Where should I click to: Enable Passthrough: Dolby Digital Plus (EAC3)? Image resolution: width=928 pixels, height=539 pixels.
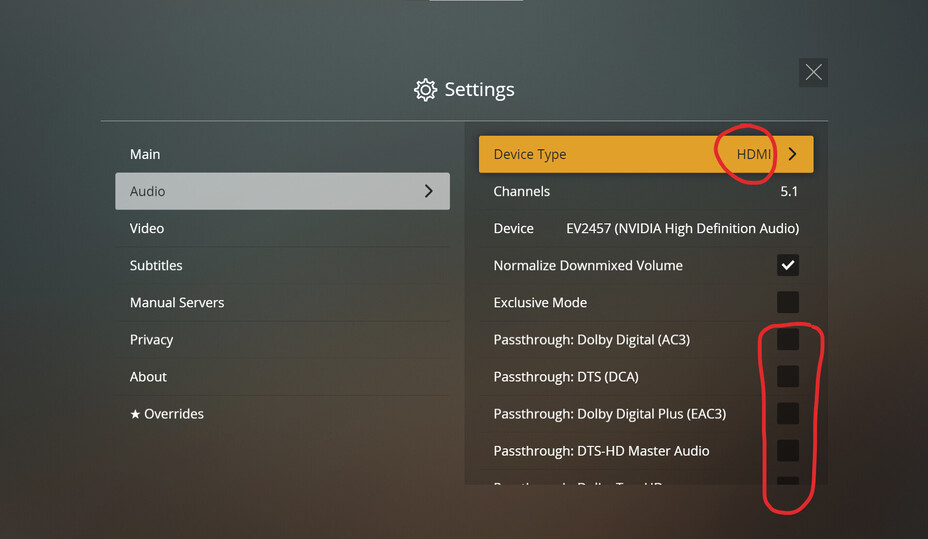(788, 413)
